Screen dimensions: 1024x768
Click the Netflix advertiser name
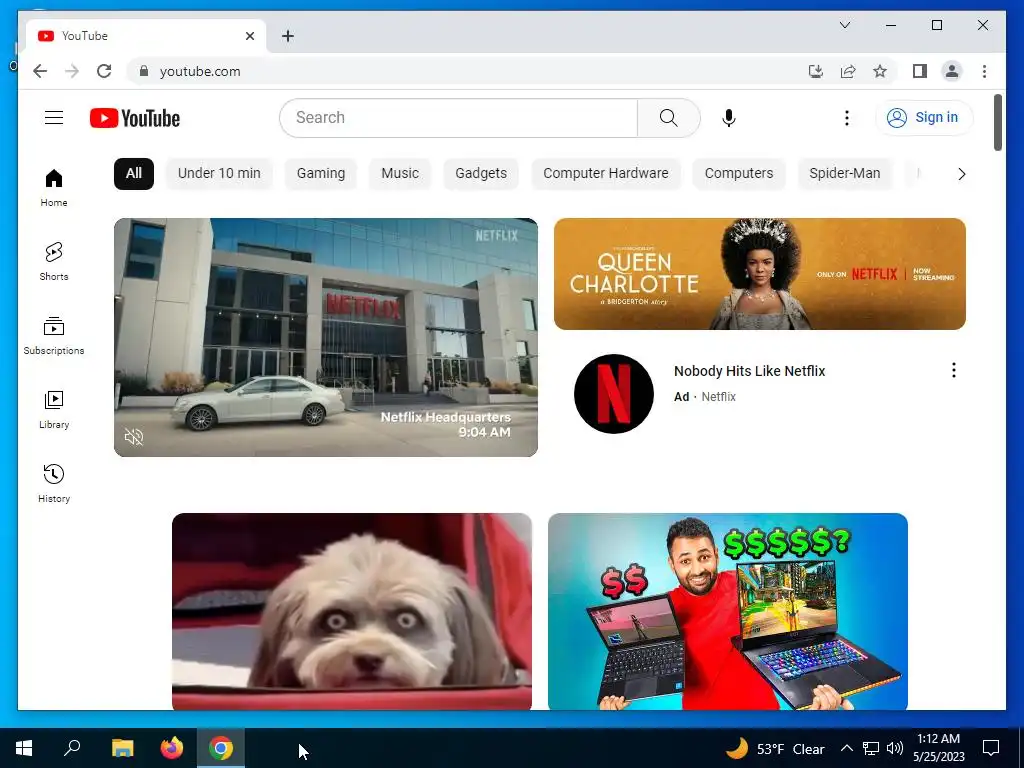[718, 396]
